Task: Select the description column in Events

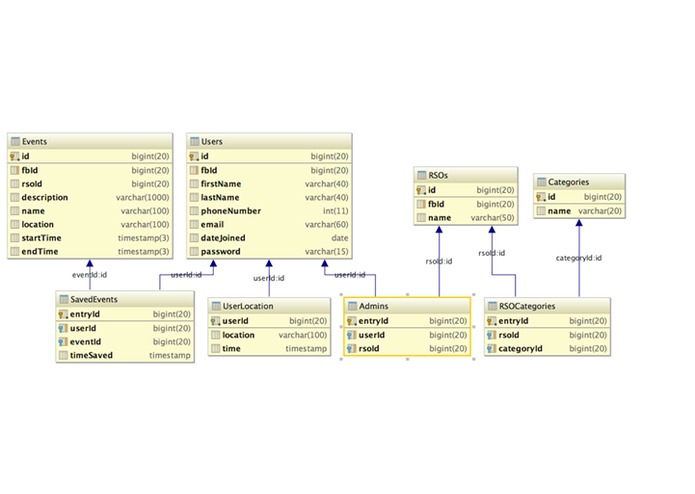Action: tap(90, 197)
